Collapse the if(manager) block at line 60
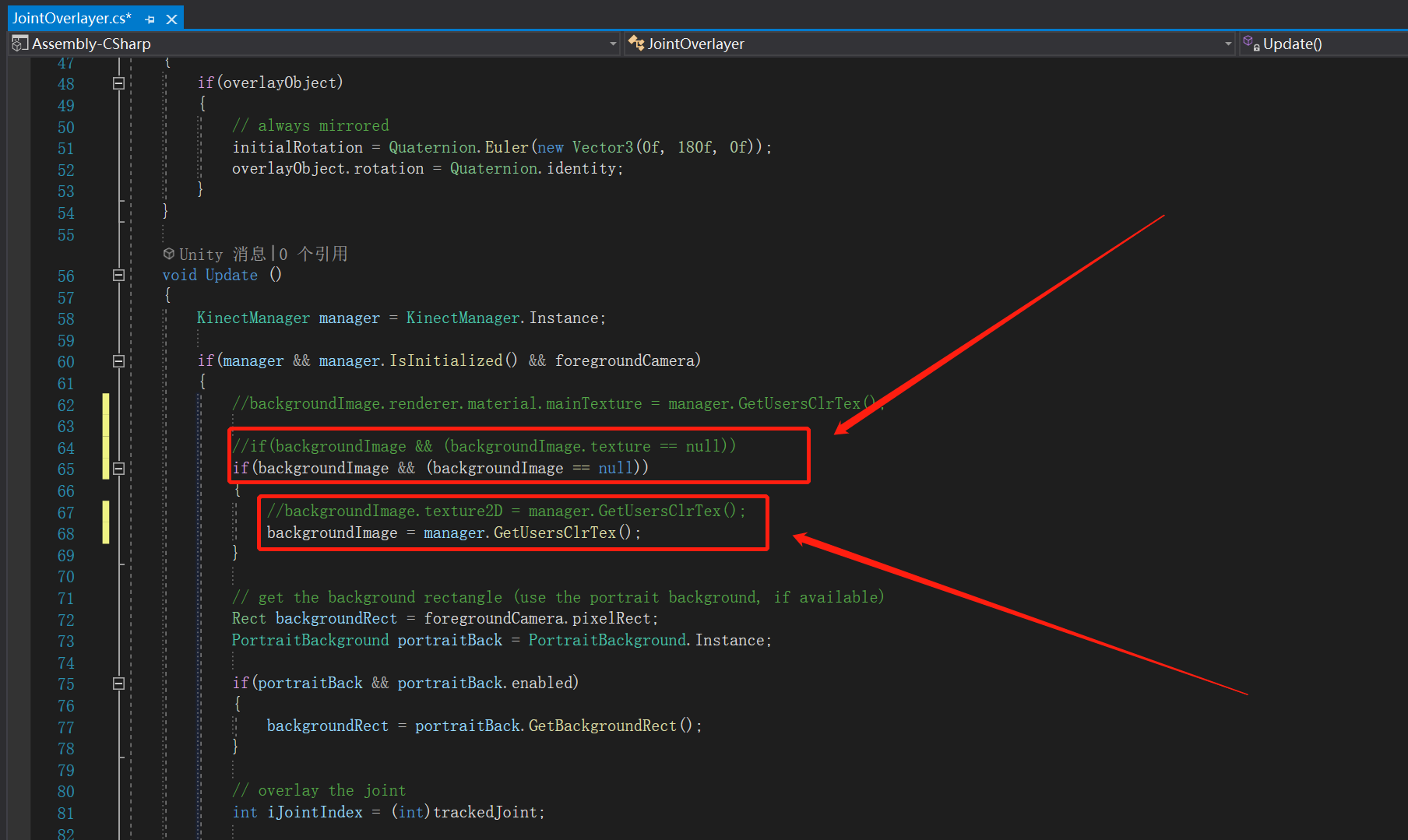The width and height of the screenshot is (1408, 840). (x=118, y=361)
